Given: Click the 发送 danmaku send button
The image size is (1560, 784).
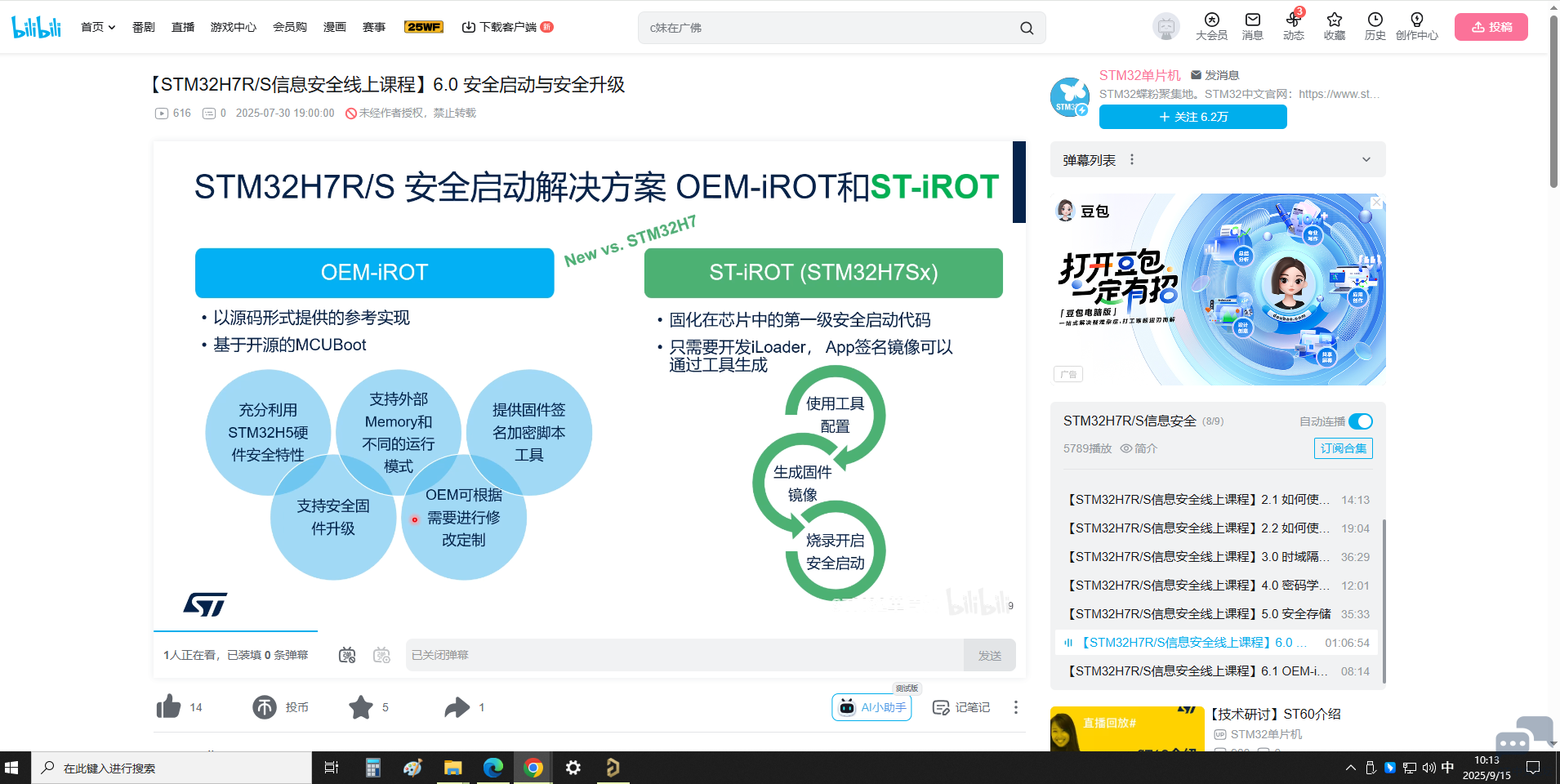Looking at the screenshot, I should [990, 655].
